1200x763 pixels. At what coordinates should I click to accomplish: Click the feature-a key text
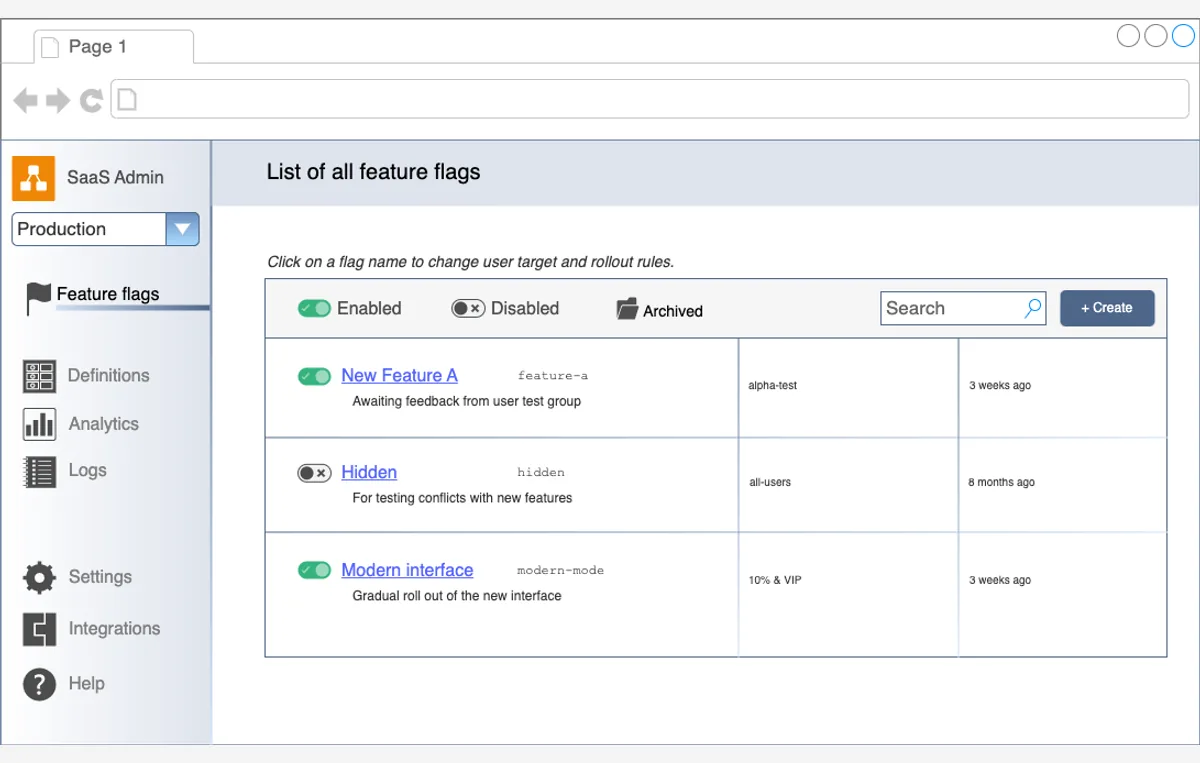[x=553, y=376]
